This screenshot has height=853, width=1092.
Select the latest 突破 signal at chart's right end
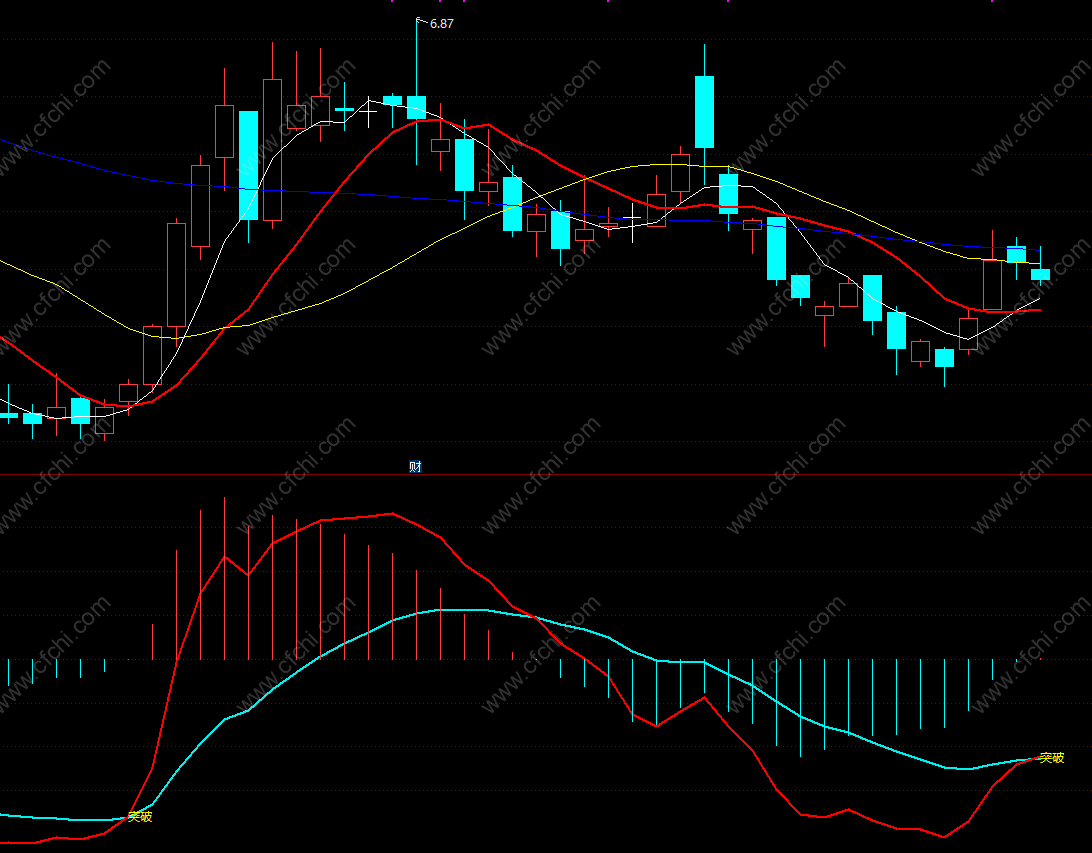tap(1052, 758)
